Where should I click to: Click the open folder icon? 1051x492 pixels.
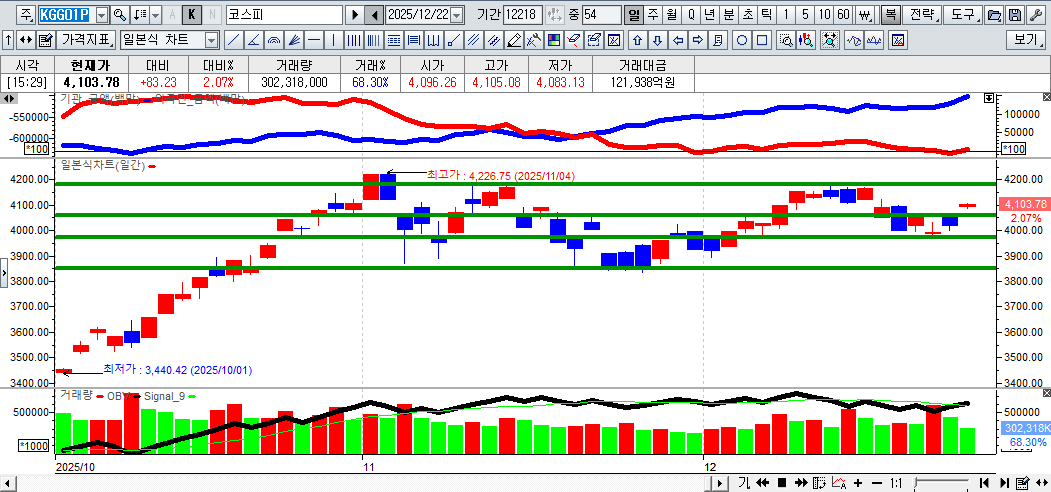tap(993, 15)
